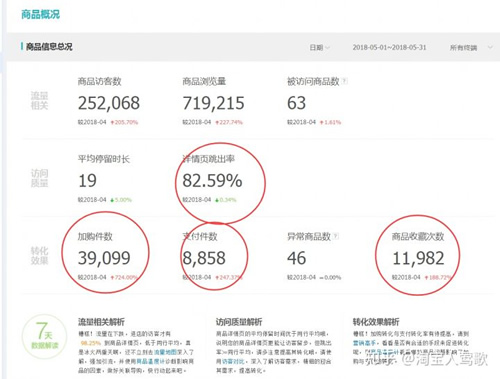Click the 商品浏览量 label
Image resolution: width=500 pixels, height=379 pixels.
tap(204, 81)
